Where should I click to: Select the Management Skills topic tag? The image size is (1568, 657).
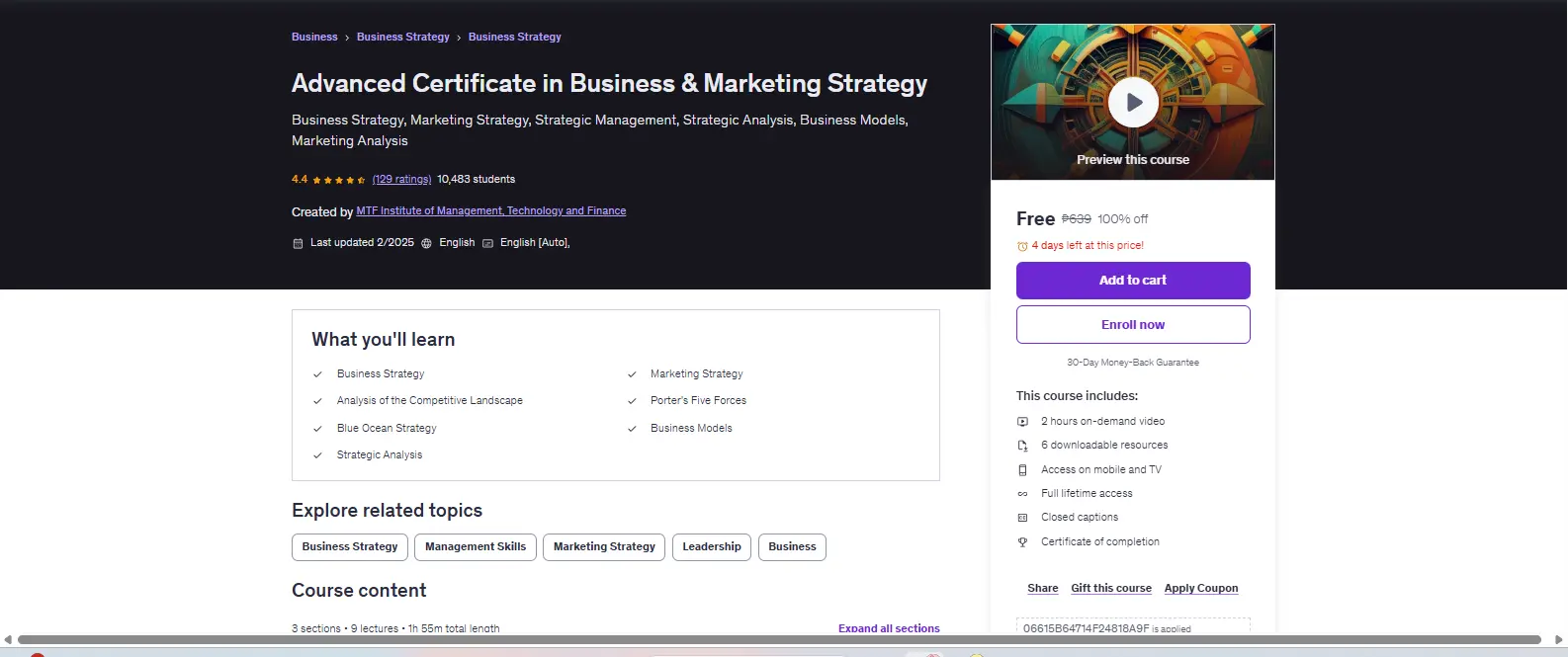[x=476, y=547]
